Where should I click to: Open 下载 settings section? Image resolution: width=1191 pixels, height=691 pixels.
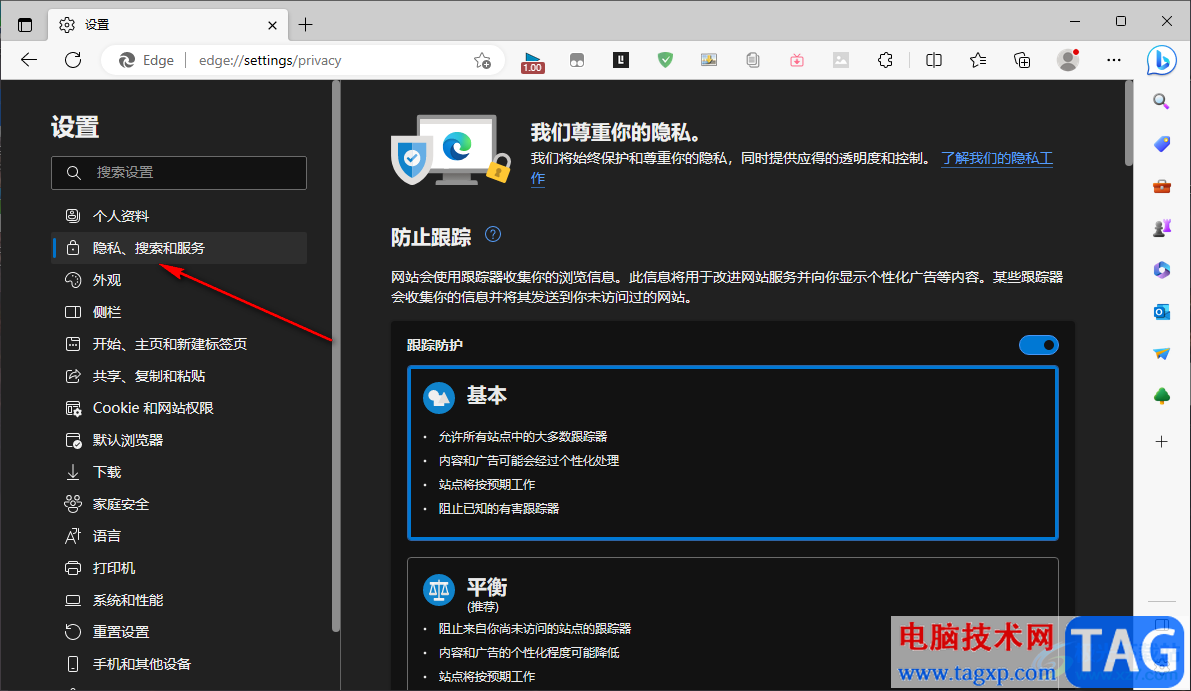(179, 472)
